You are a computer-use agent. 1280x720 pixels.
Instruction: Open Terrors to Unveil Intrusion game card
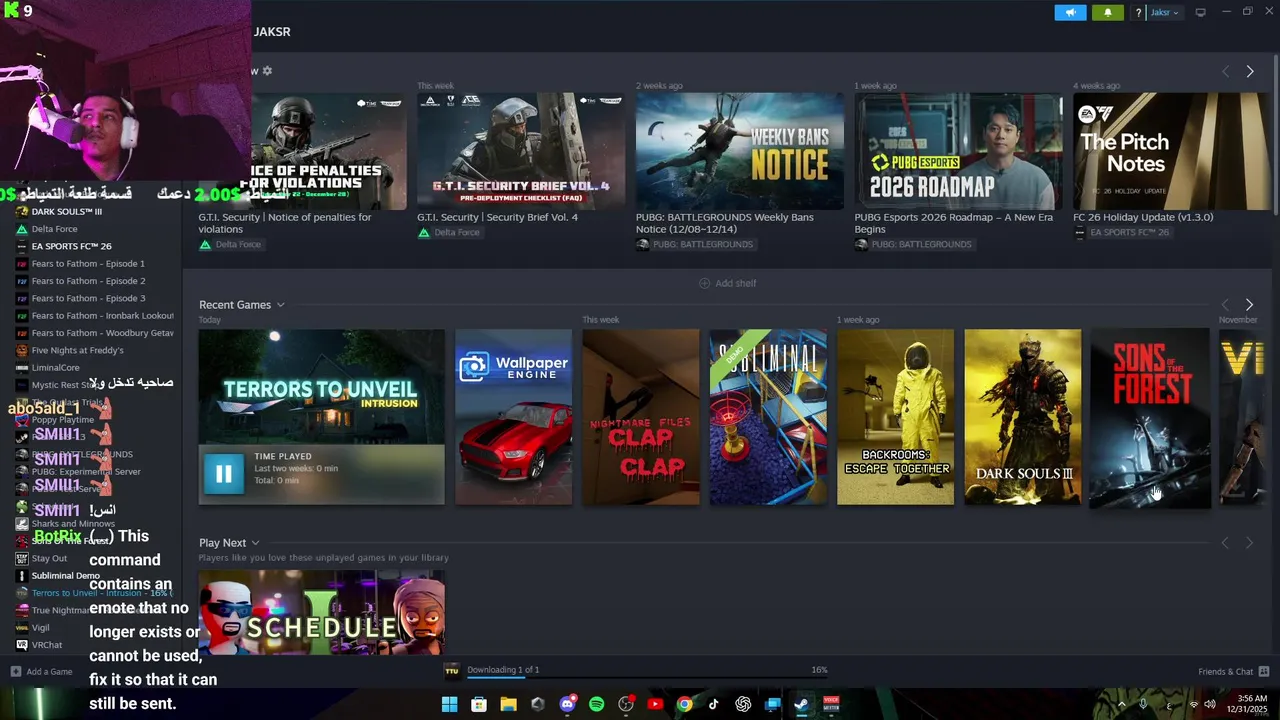pos(321,417)
